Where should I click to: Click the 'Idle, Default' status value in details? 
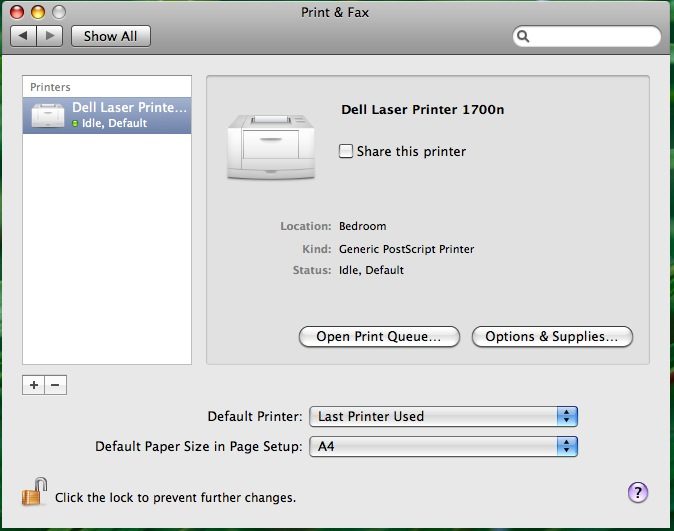tap(371, 270)
